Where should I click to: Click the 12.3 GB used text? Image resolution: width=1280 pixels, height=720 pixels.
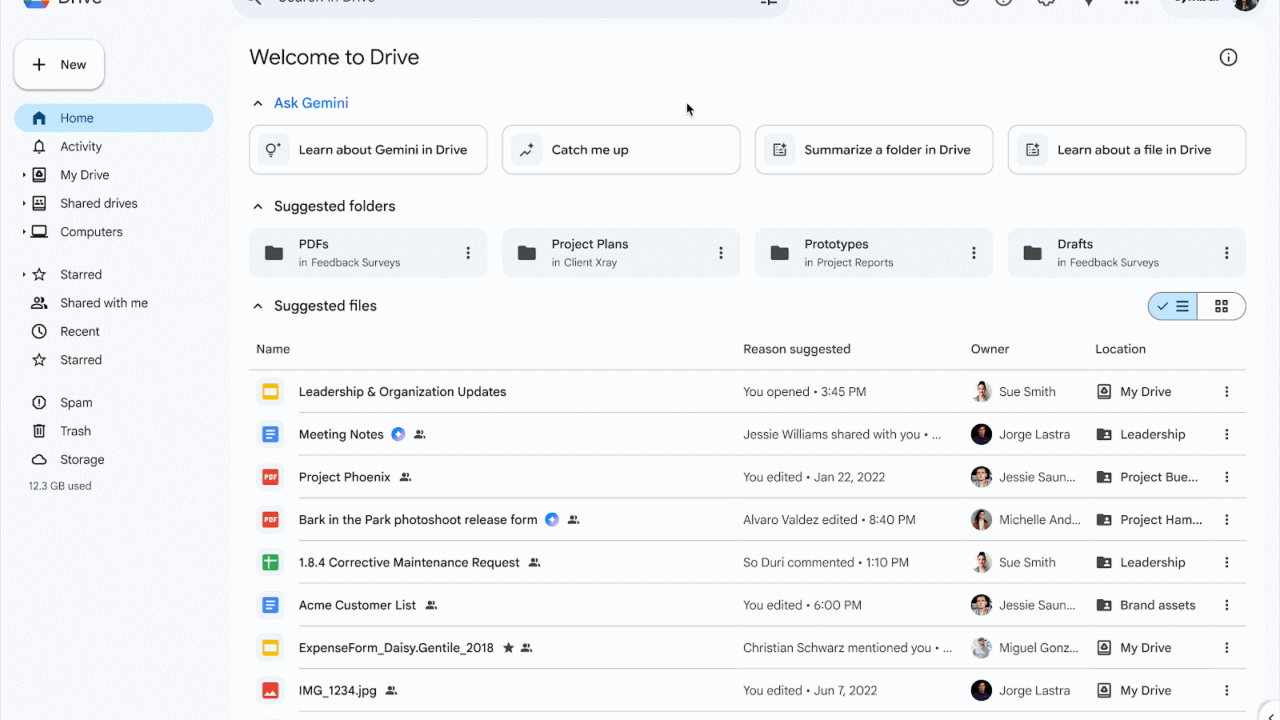60,486
